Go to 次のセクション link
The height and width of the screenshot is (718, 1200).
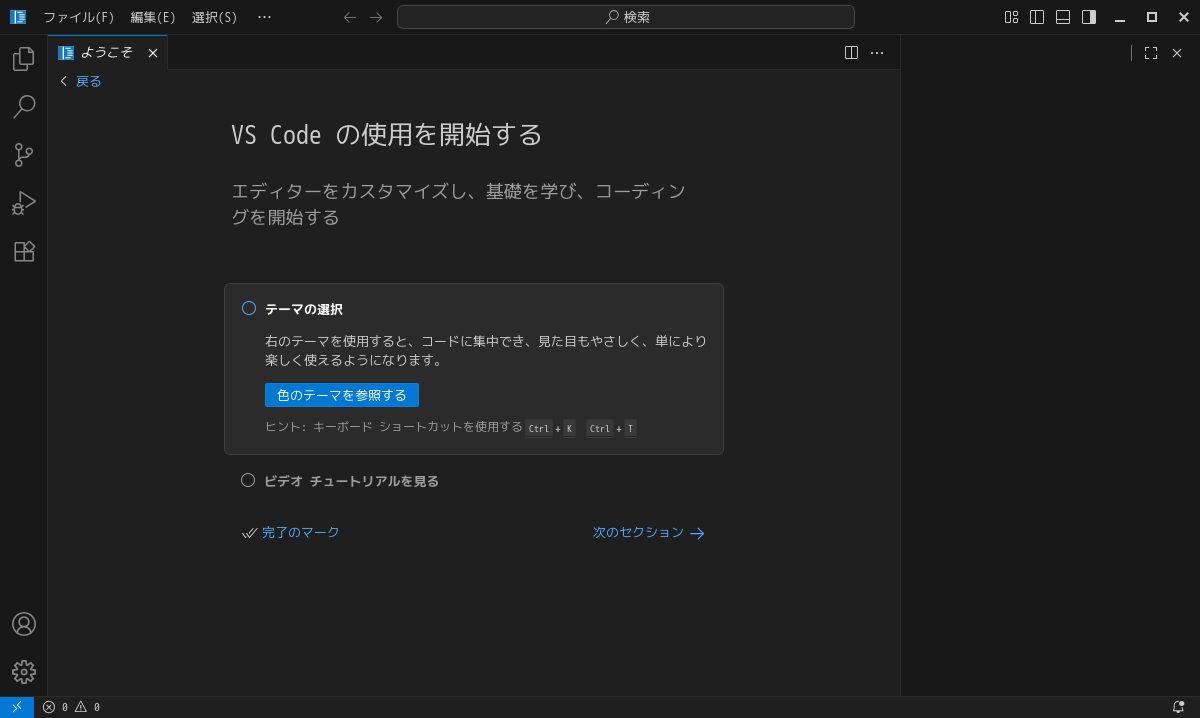tap(649, 533)
